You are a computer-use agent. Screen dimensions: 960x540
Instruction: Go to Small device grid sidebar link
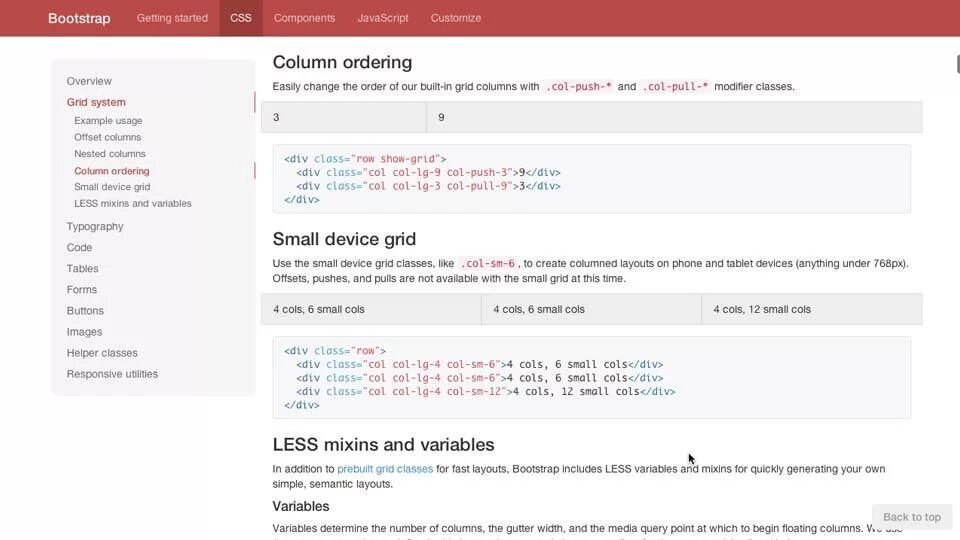tap(112, 187)
